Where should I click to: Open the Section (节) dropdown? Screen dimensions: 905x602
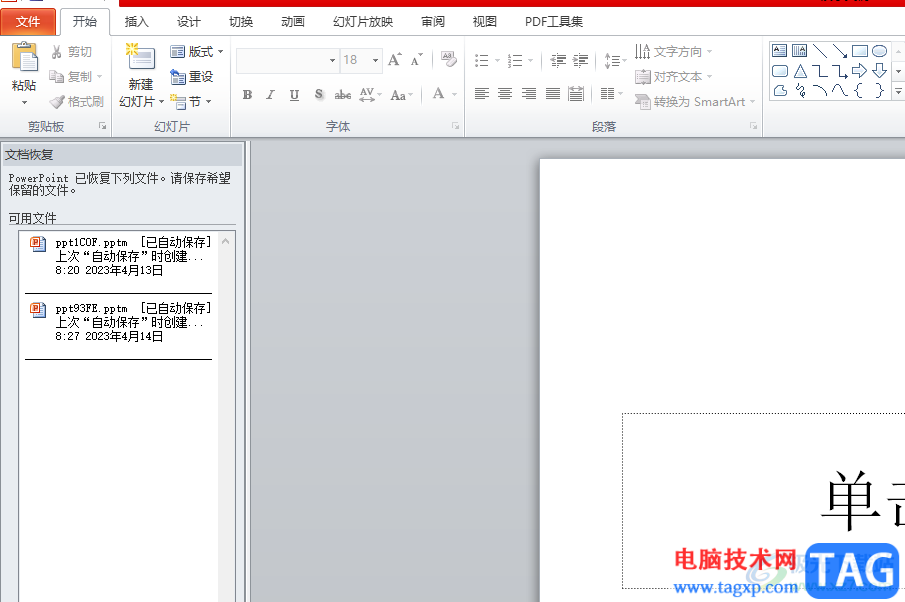(191, 102)
